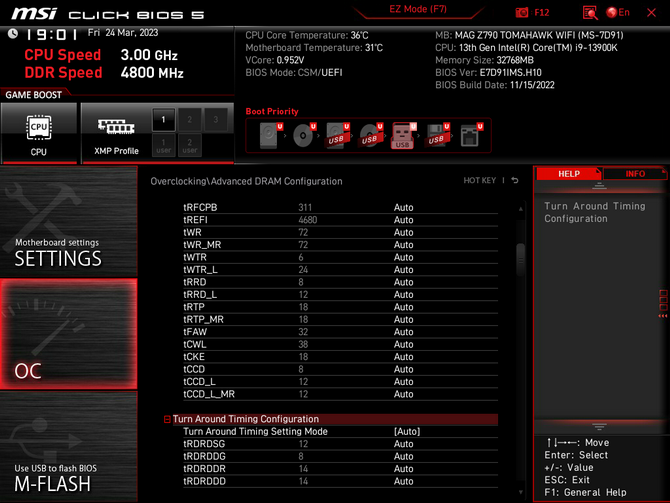Edit the tRDRDDR Auto value
Viewport: 670px width, 503px height.
(x=403, y=469)
